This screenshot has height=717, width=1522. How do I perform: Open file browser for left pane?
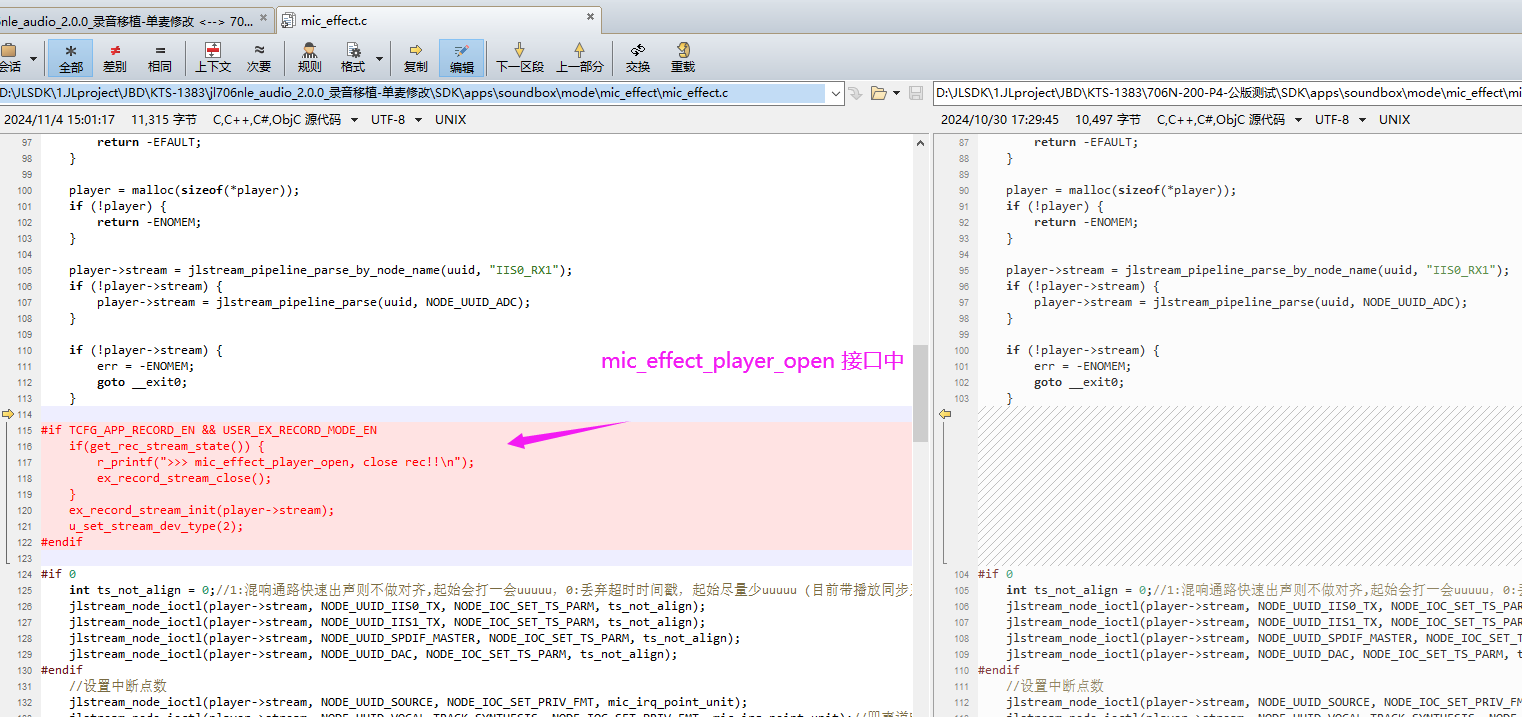point(878,93)
